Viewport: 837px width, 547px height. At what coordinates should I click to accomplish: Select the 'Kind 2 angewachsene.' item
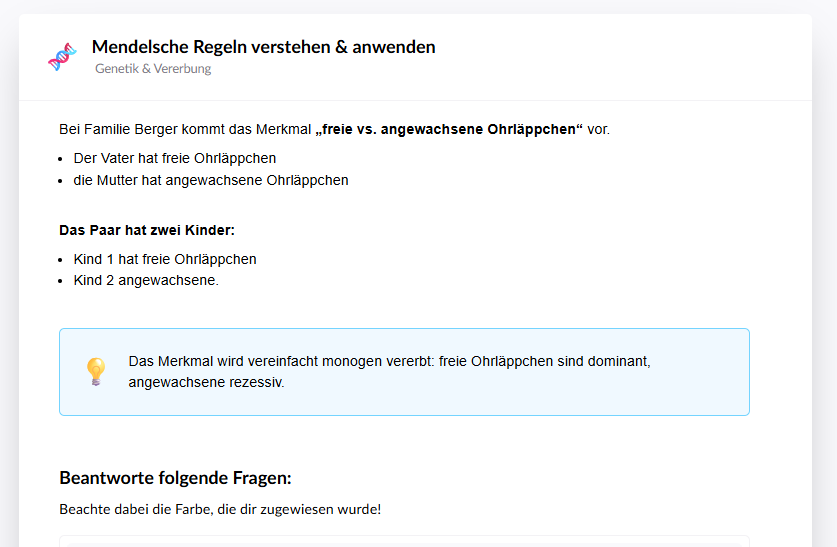pyautogui.click(x=146, y=280)
